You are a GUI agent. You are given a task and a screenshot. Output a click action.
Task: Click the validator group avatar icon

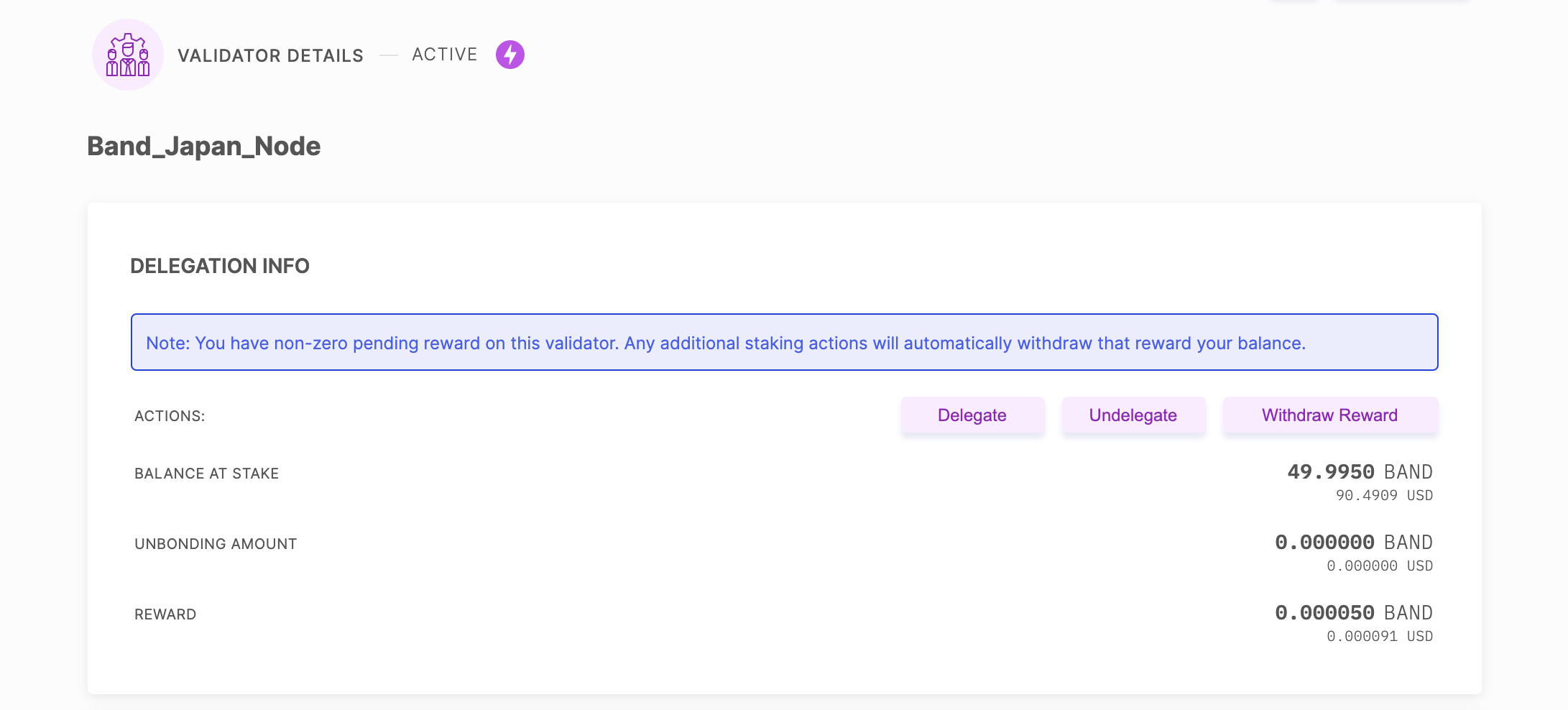click(x=128, y=55)
